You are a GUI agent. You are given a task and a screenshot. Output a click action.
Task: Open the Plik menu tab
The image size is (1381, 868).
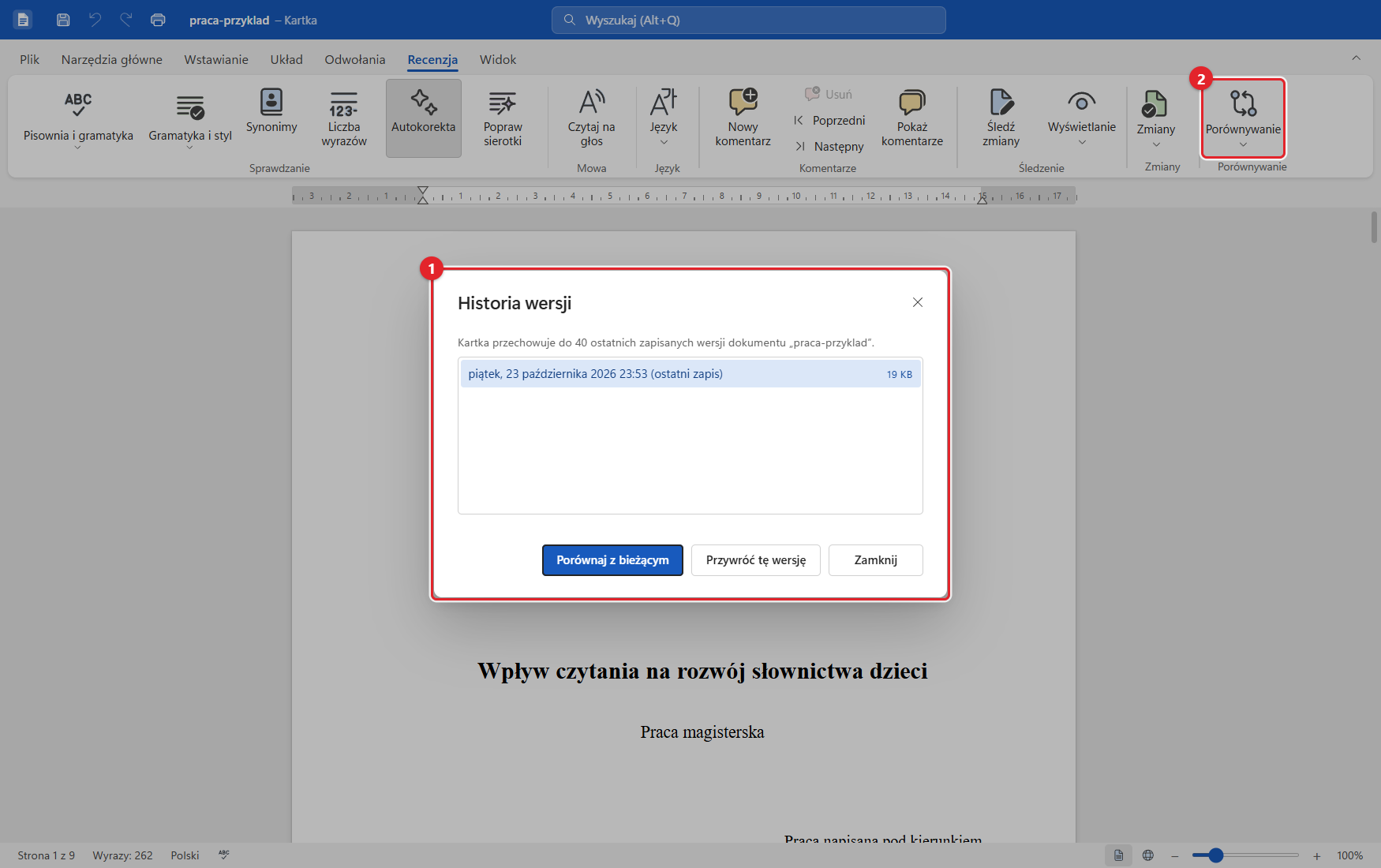[30, 59]
